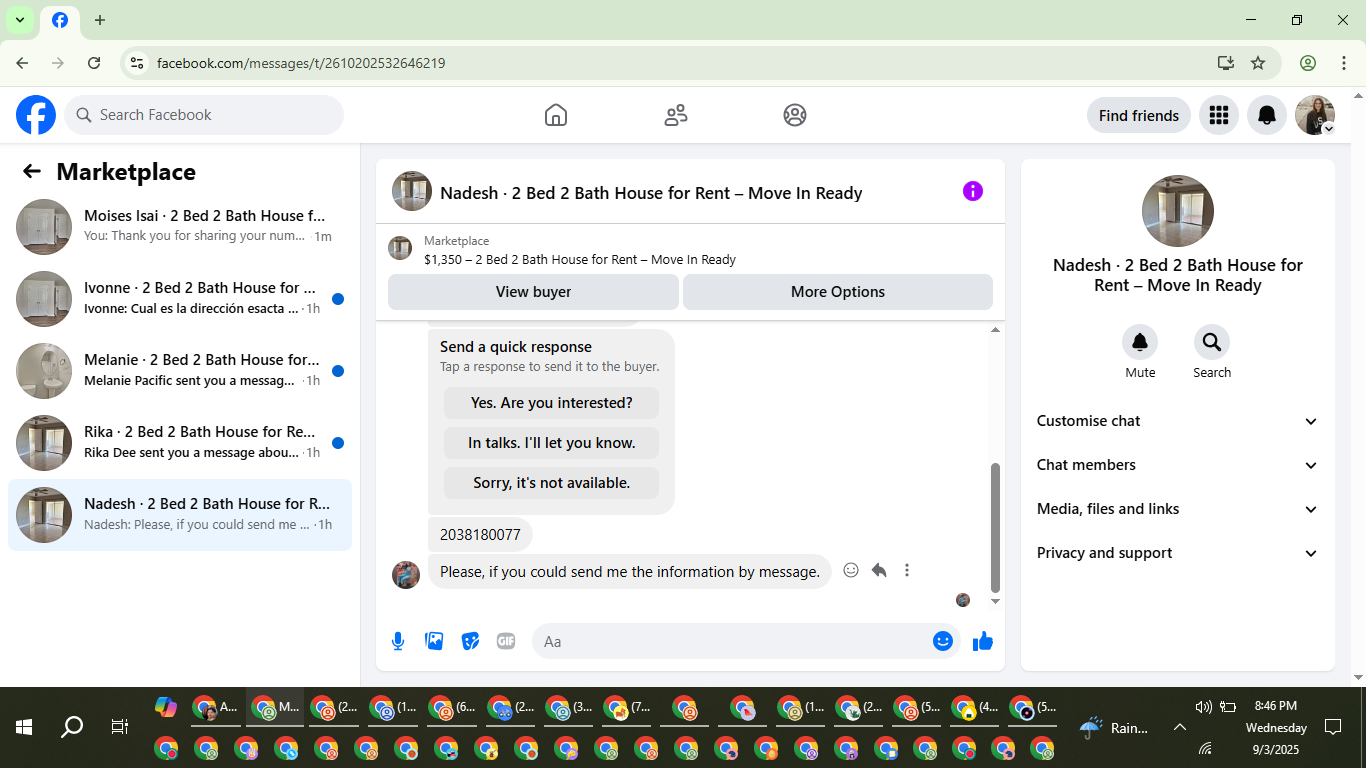Click the View buyer button
The height and width of the screenshot is (768, 1366).
533,292
